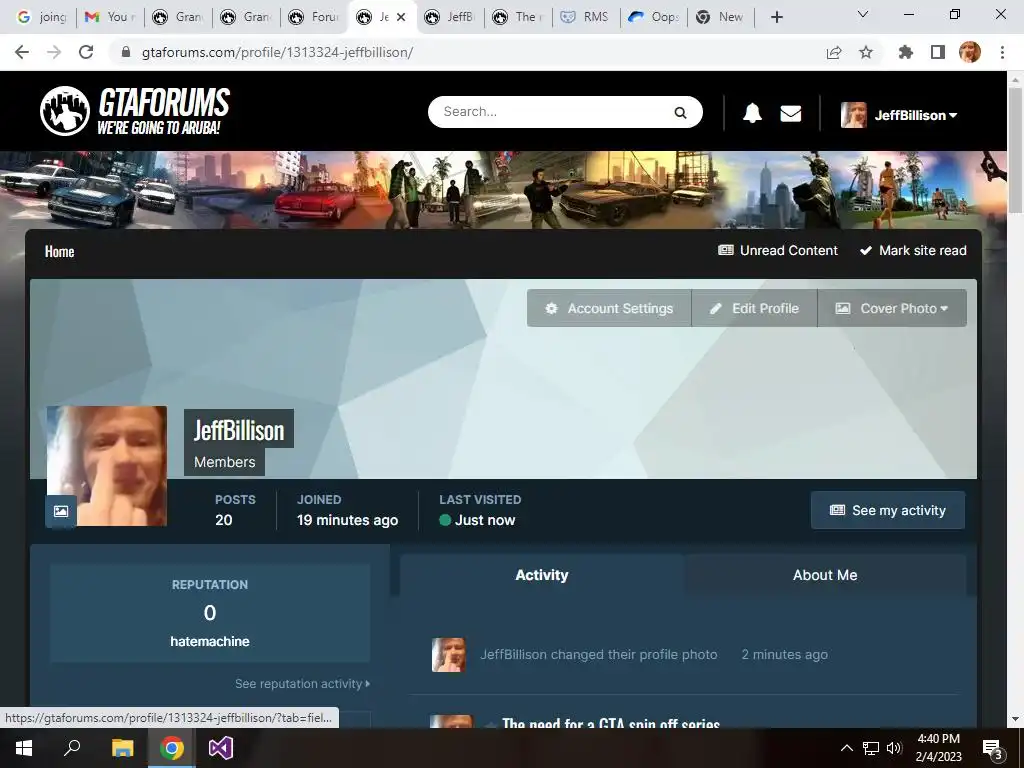Switch to the Gmail 'You' tab
This screenshot has height=768, width=1024.
click(109, 17)
